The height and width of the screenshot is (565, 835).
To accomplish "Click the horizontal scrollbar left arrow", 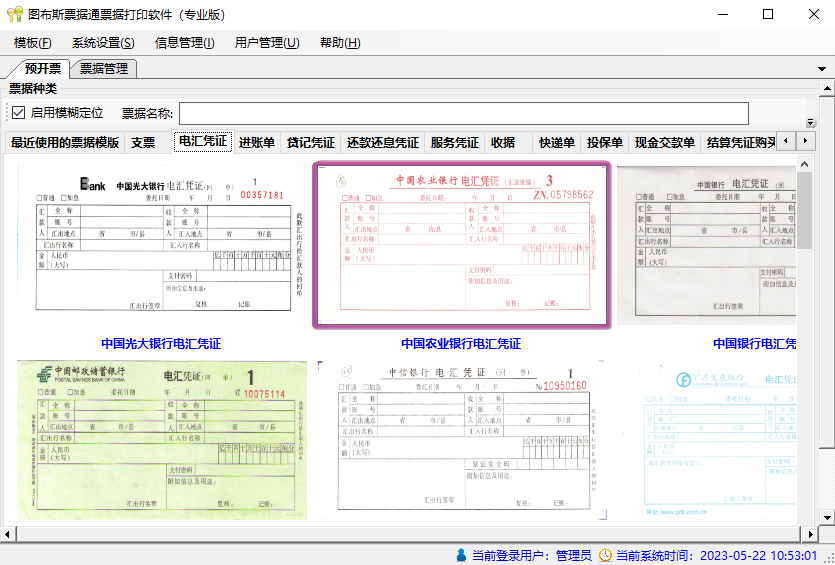I will pos(7,534).
